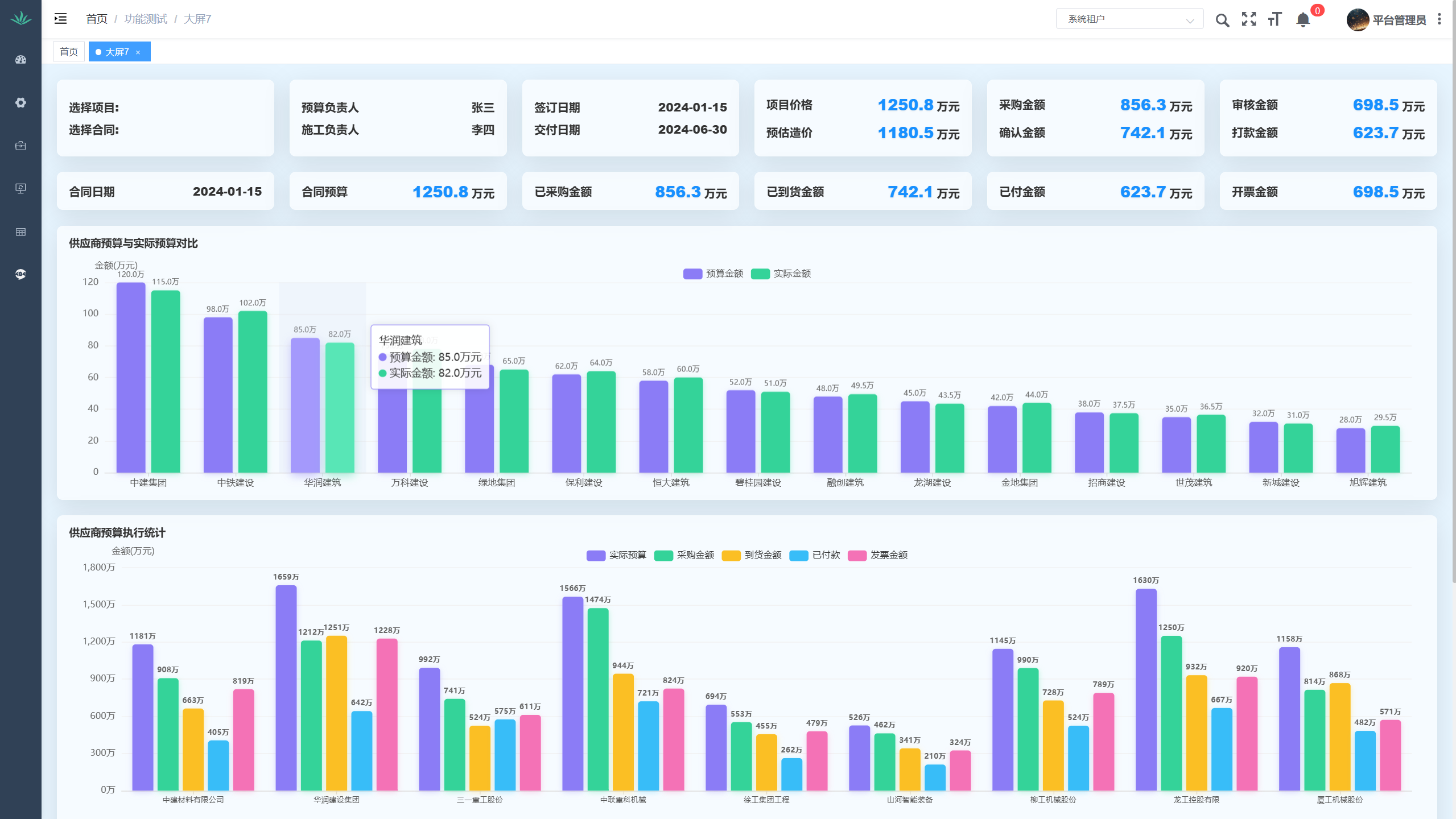This screenshot has height=819, width=1456.
Task: Enter fullscreen mode with the expand icon
Action: (1249, 19)
